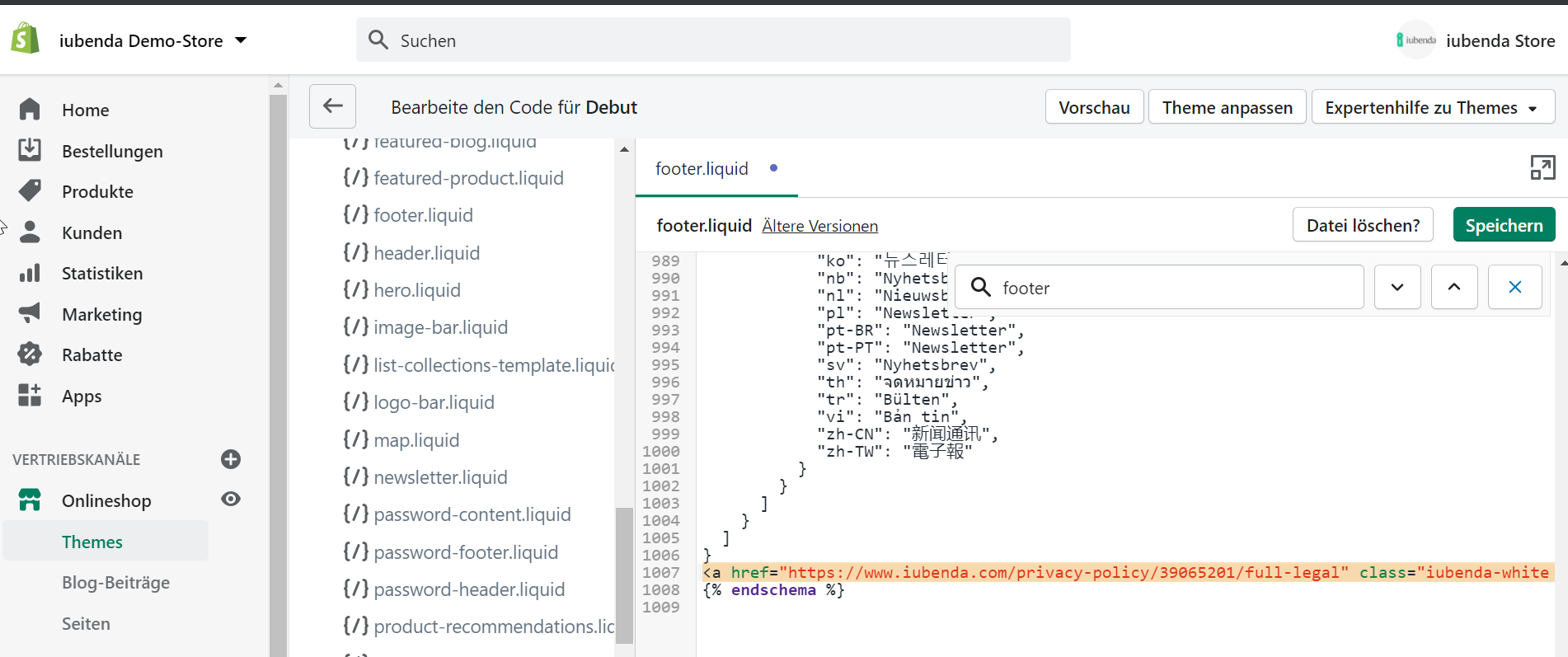View online store via eye icon
This screenshot has width=1568, height=657.
click(x=231, y=500)
